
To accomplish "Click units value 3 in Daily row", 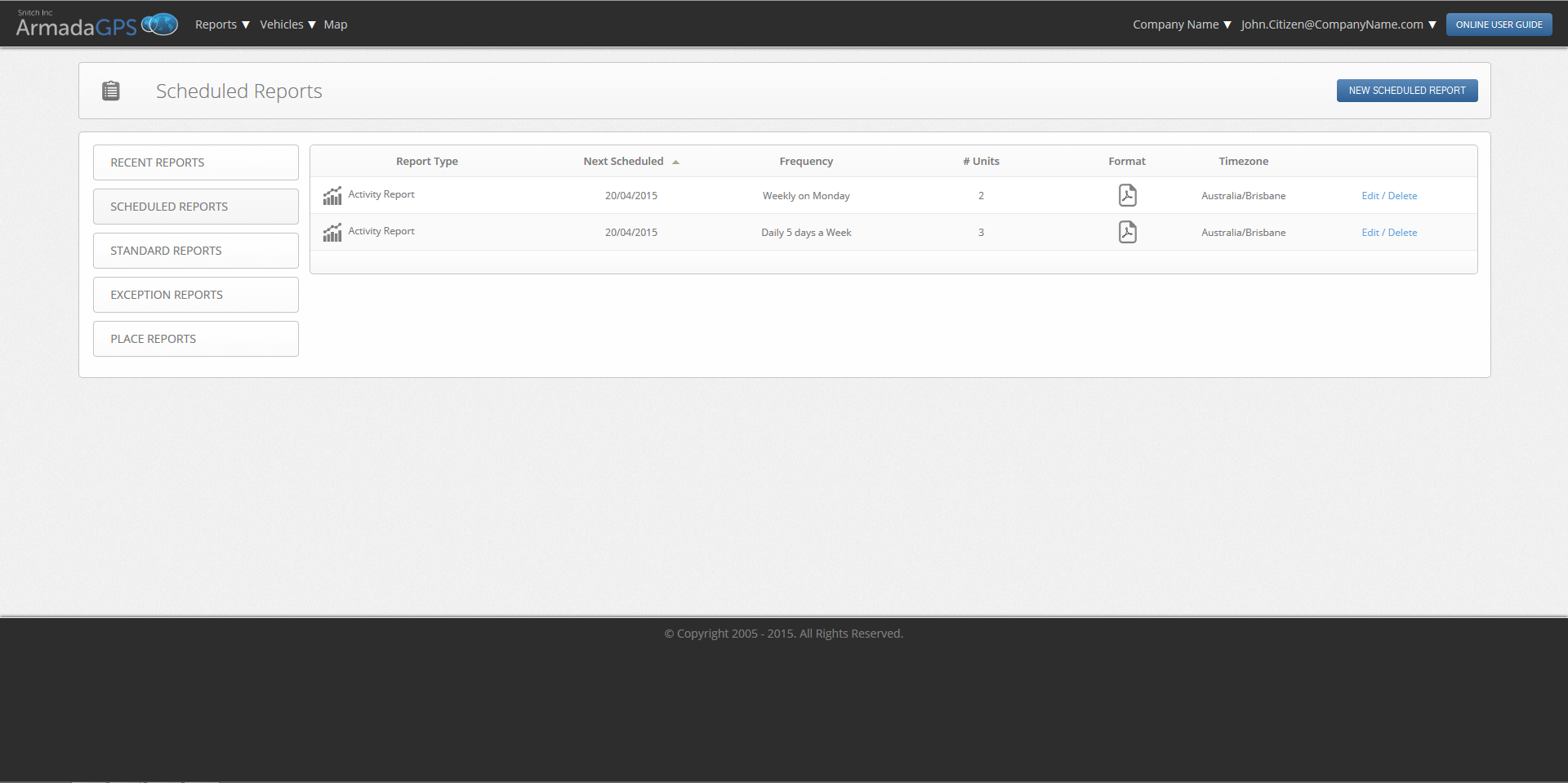I will (x=981, y=233).
